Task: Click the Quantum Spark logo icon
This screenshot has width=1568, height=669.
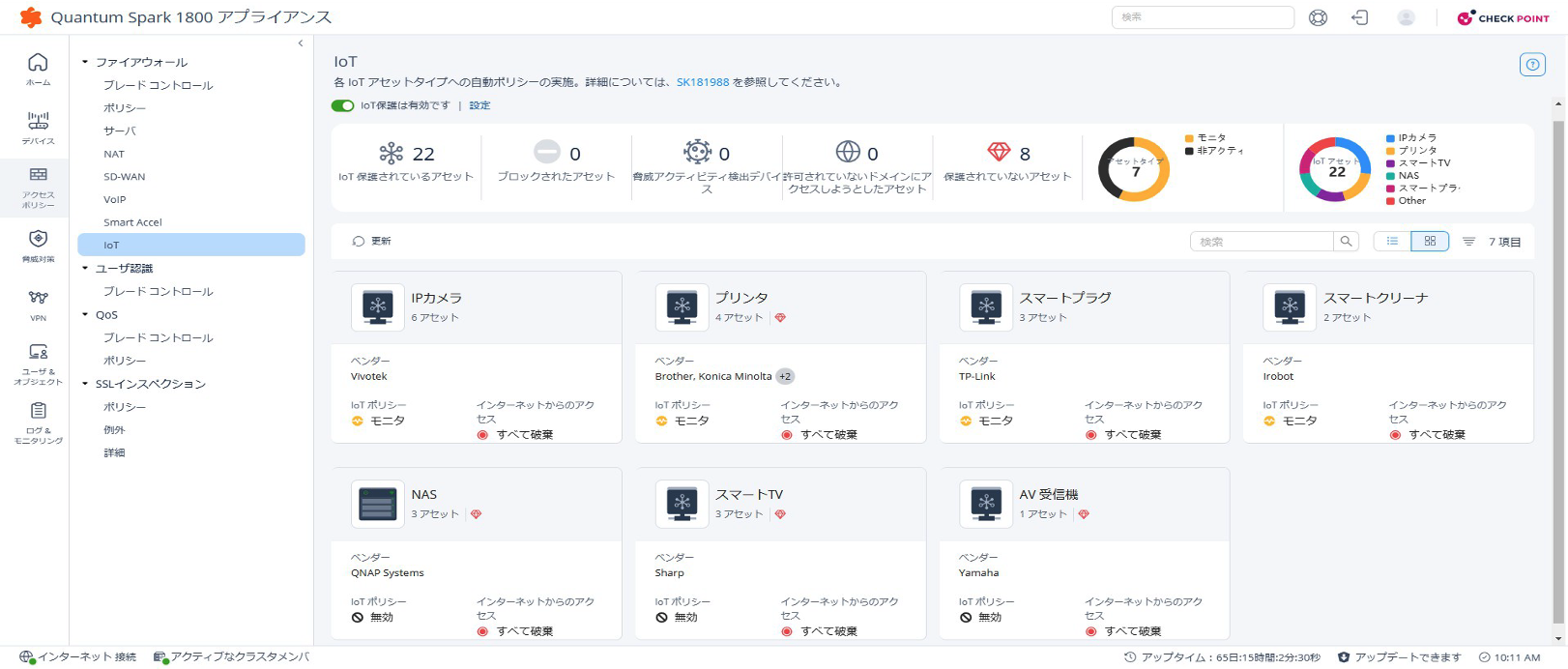Action: point(31,17)
